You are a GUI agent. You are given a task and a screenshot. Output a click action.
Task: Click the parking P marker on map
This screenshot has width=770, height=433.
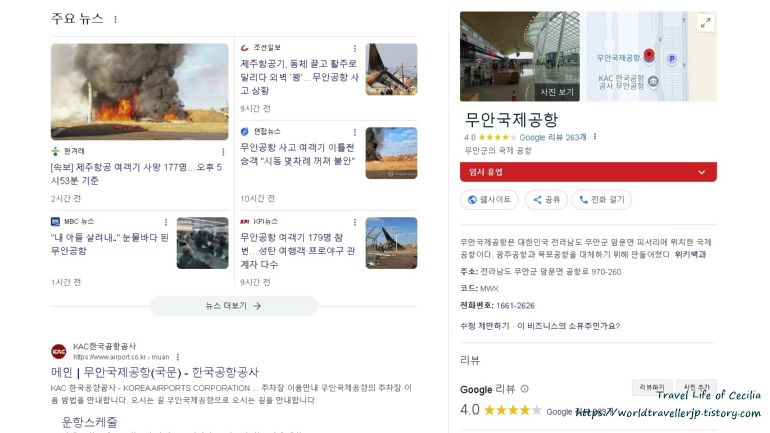click(671, 59)
